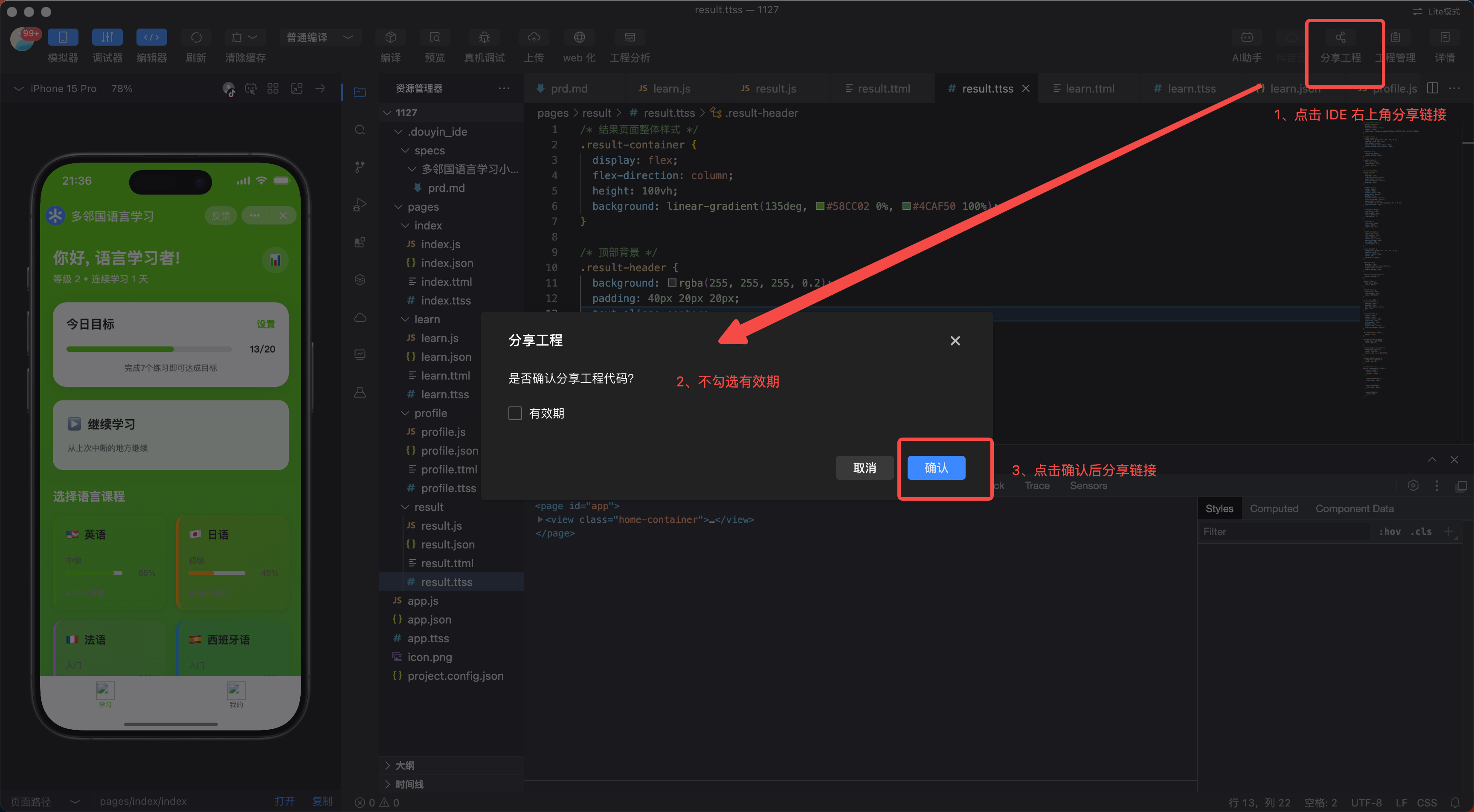Image resolution: width=1474 pixels, height=812 pixels.
Task: Open the 普通编译 compile mode dropdown
Action: [319, 38]
